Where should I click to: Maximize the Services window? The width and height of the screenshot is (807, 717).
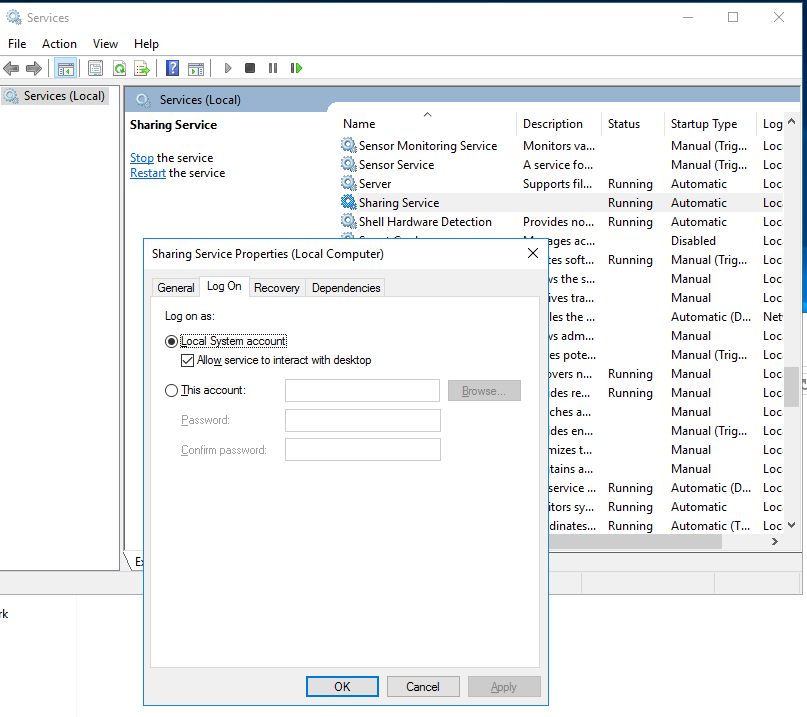tap(733, 18)
